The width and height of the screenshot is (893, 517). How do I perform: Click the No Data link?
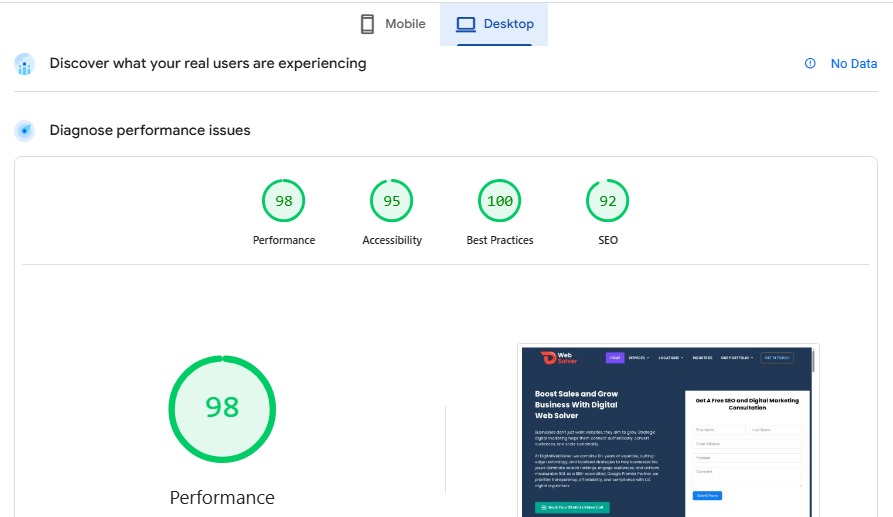click(853, 64)
